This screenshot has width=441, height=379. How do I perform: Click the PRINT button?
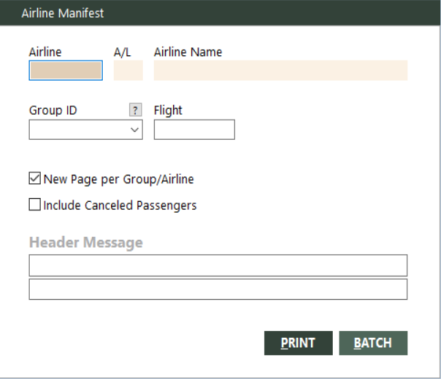point(298,343)
